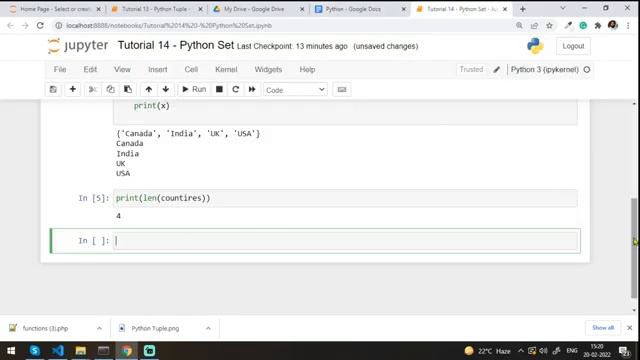Reload the current page
The image size is (640, 360).
pos(40,25)
